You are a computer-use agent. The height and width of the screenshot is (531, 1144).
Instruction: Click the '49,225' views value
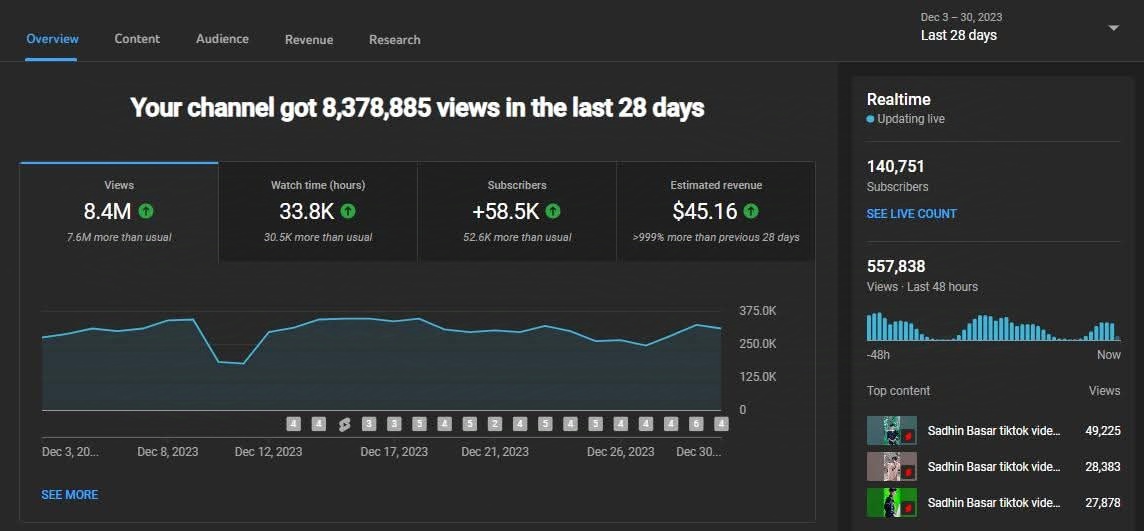1102,430
